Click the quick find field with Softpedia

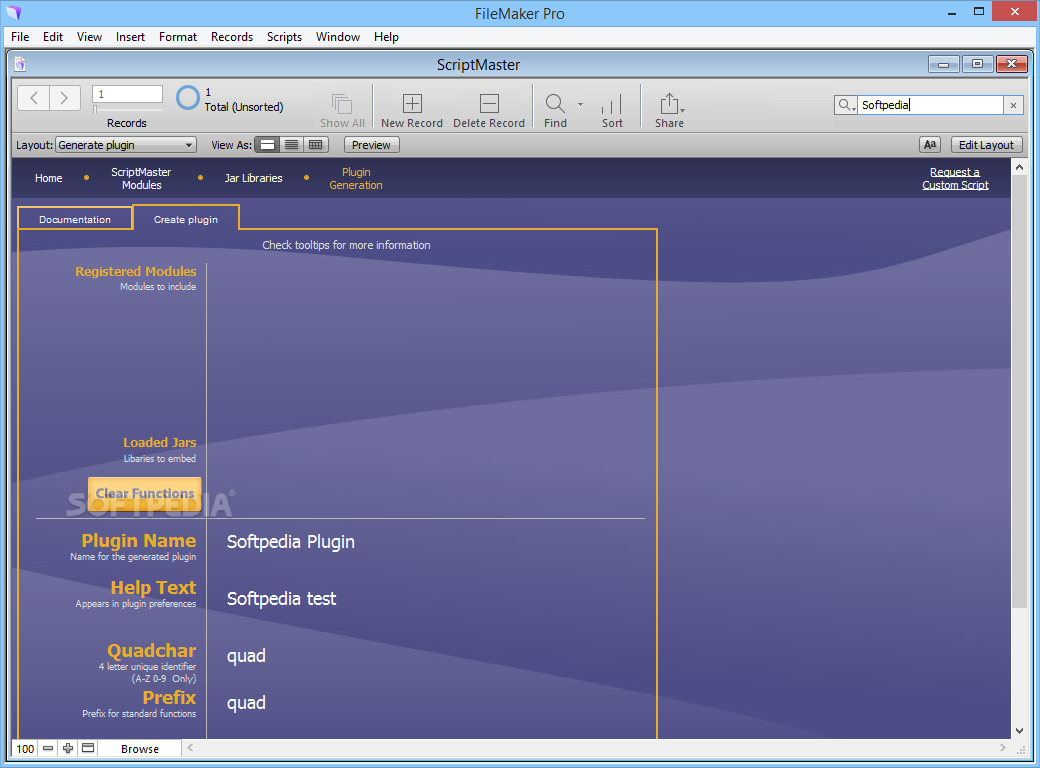(x=931, y=105)
